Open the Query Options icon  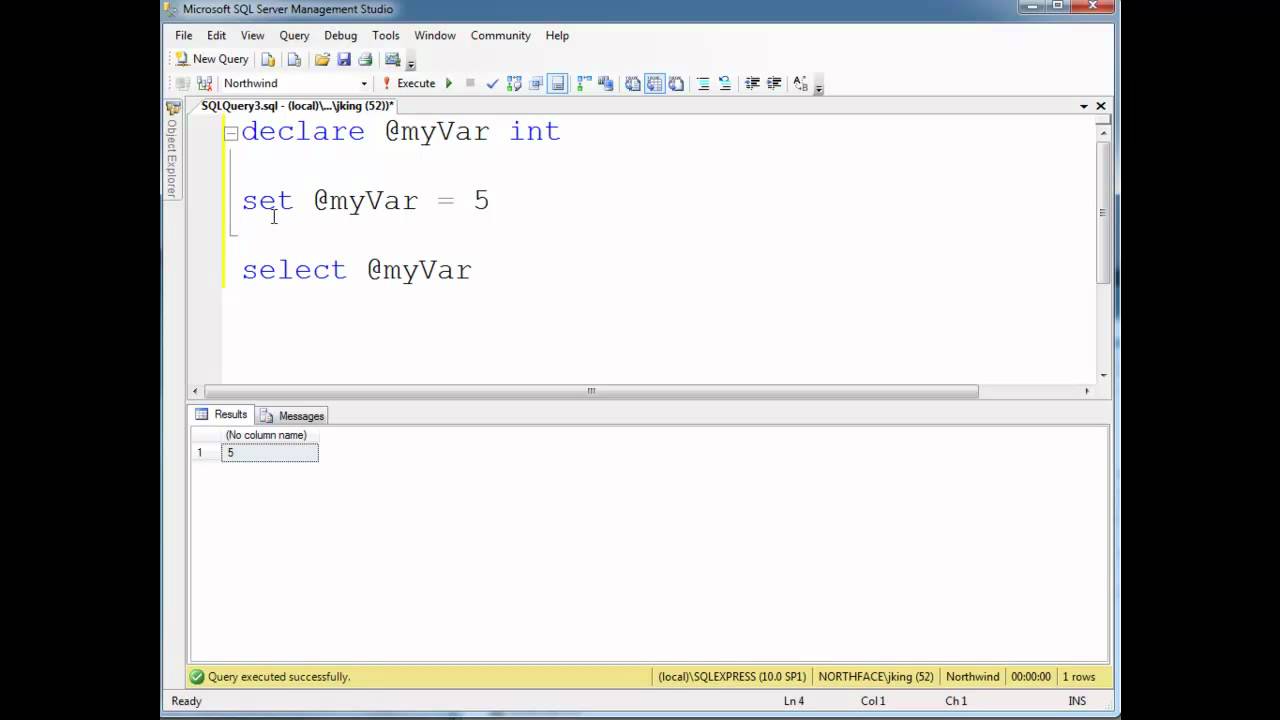[536, 83]
